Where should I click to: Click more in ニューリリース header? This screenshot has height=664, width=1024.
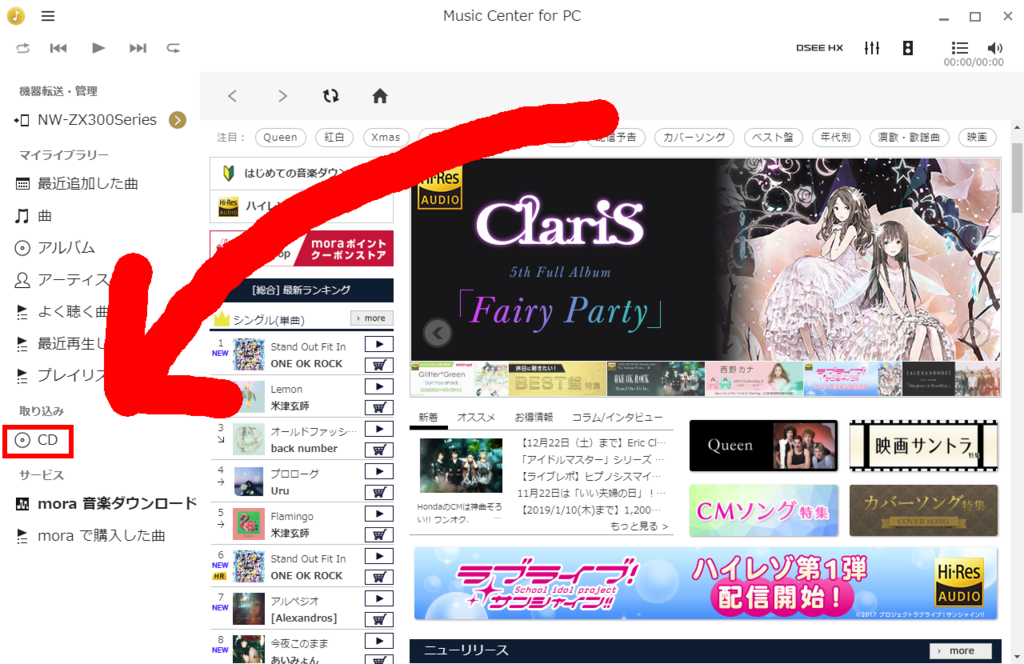point(961,651)
